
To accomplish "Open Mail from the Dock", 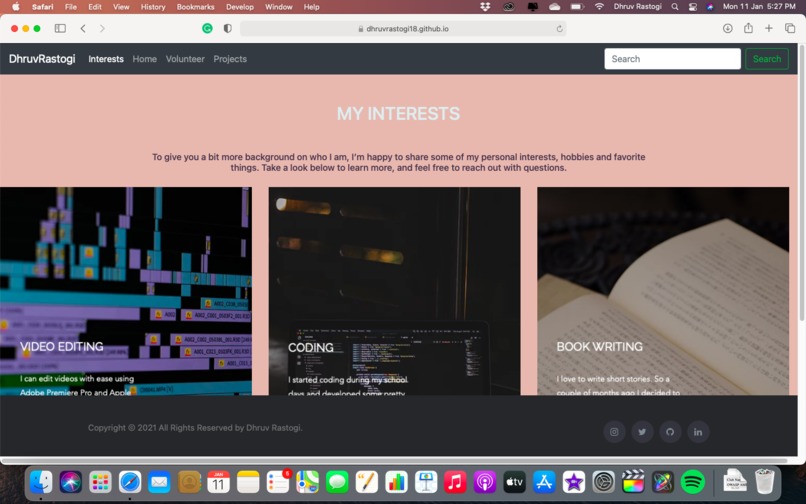I will click(x=159, y=482).
